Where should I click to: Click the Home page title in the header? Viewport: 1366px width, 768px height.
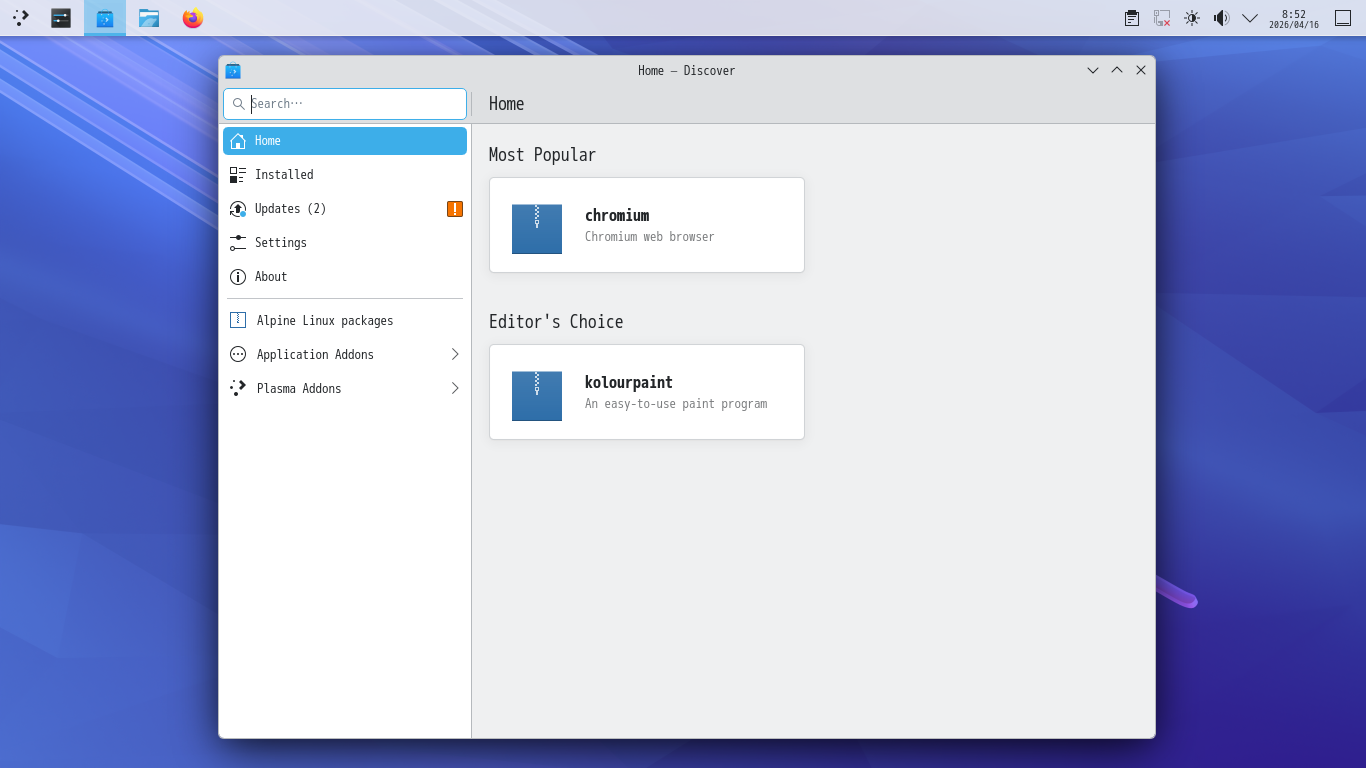506,104
